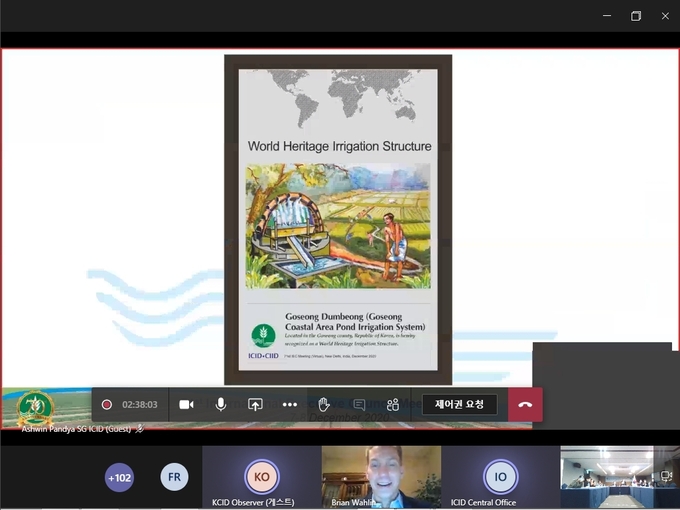Click Ashwin Pandya SG ICID presenter label

click(x=76, y=429)
